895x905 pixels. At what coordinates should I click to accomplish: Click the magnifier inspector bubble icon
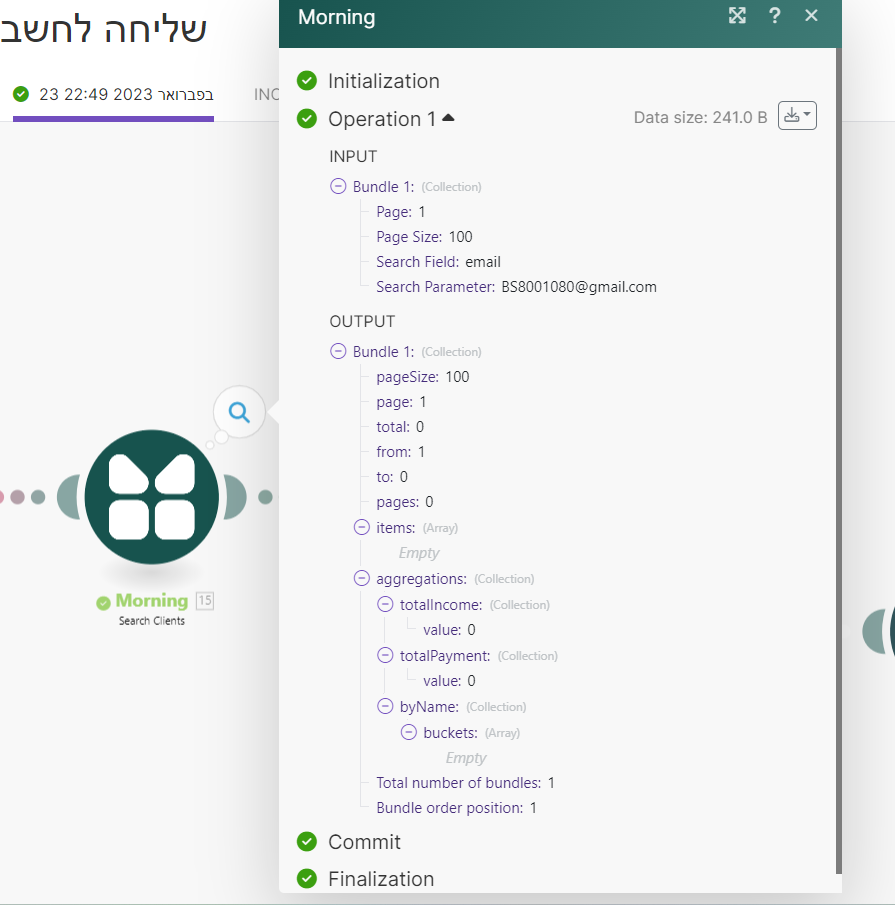pyautogui.click(x=239, y=412)
